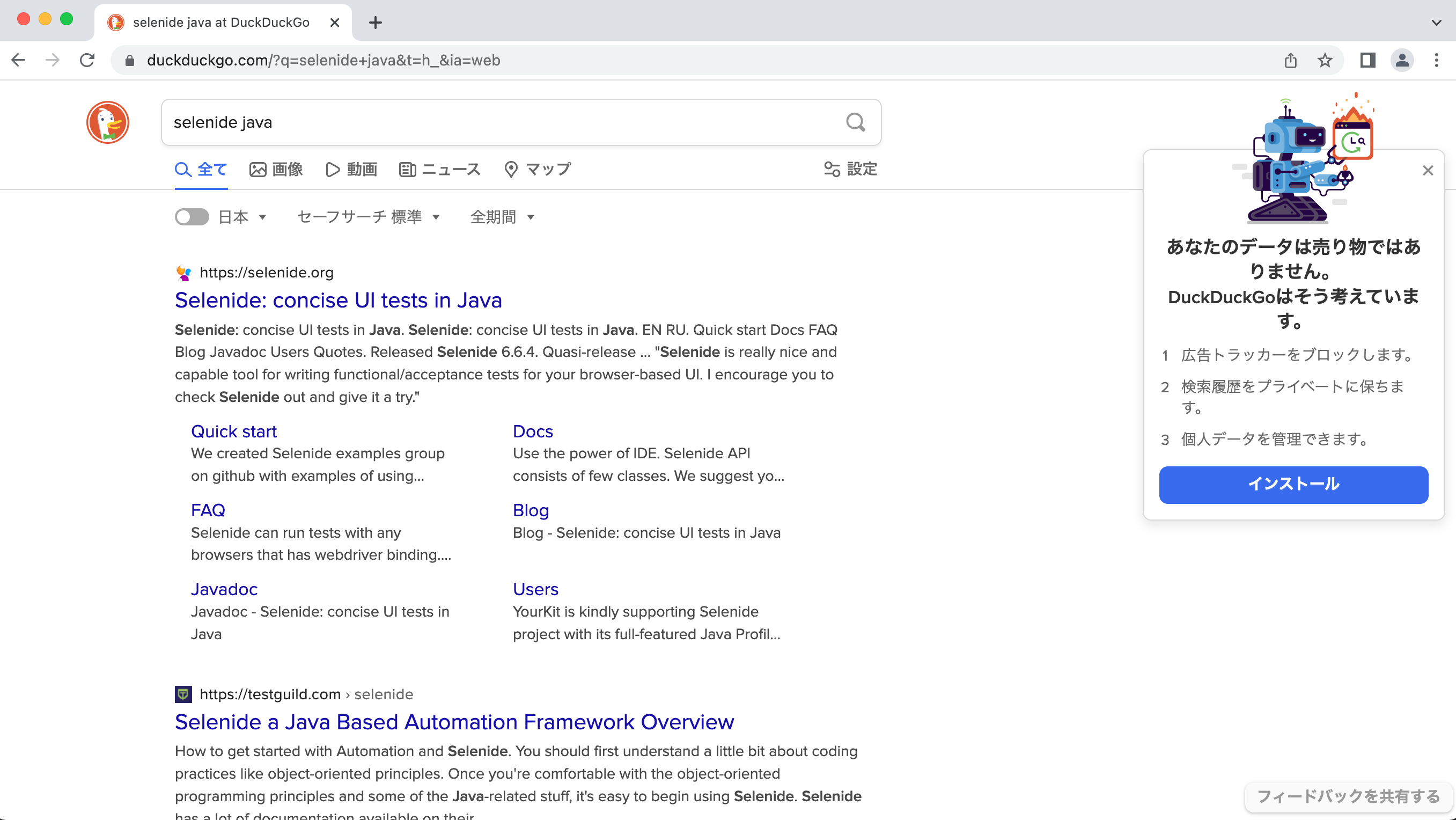Click the selenide.org favicon
Image resolution: width=1456 pixels, height=820 pixels.
[183, 273]
